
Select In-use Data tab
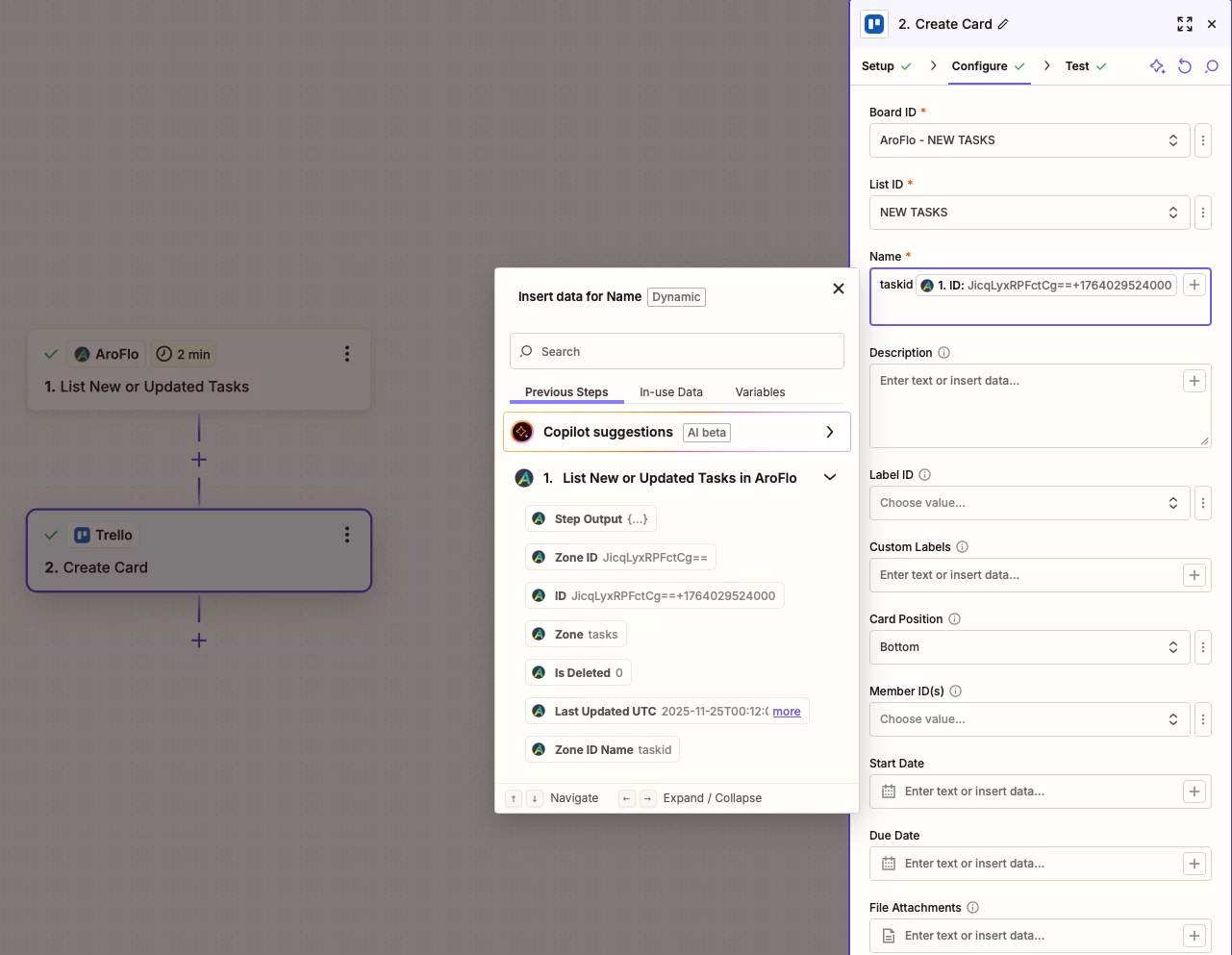click(671, 392)
